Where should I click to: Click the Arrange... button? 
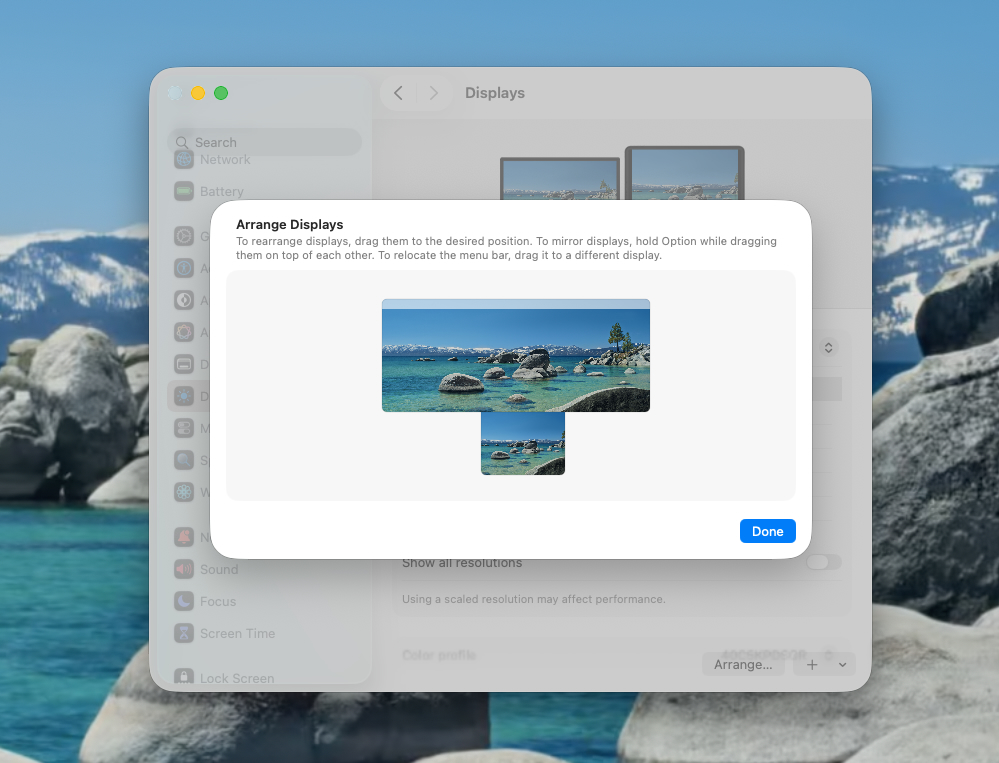743,664
